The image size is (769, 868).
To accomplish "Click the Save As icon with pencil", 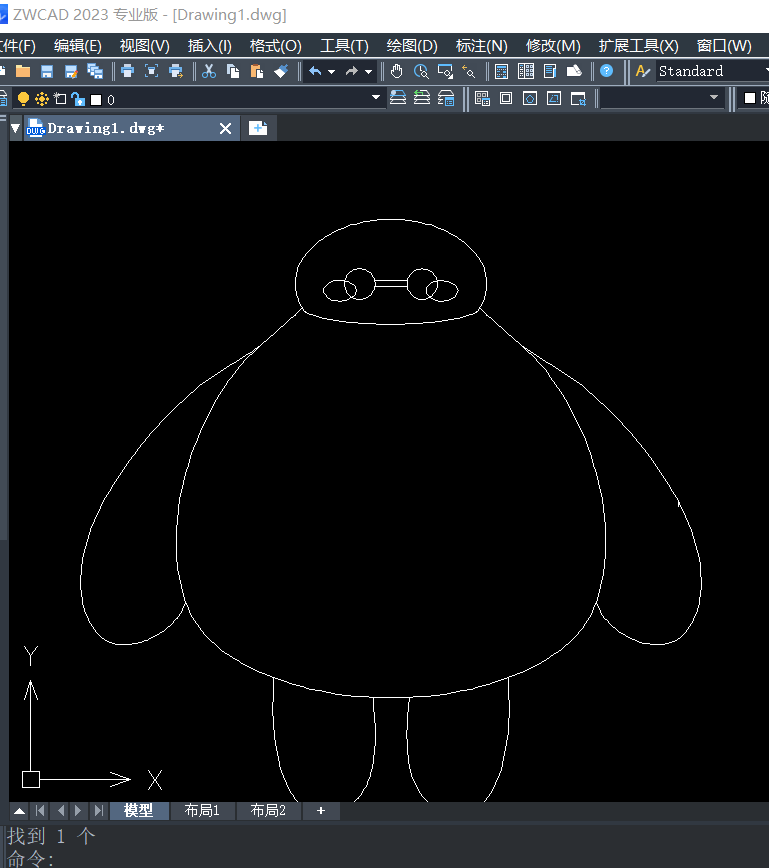I will coord(71,71).
